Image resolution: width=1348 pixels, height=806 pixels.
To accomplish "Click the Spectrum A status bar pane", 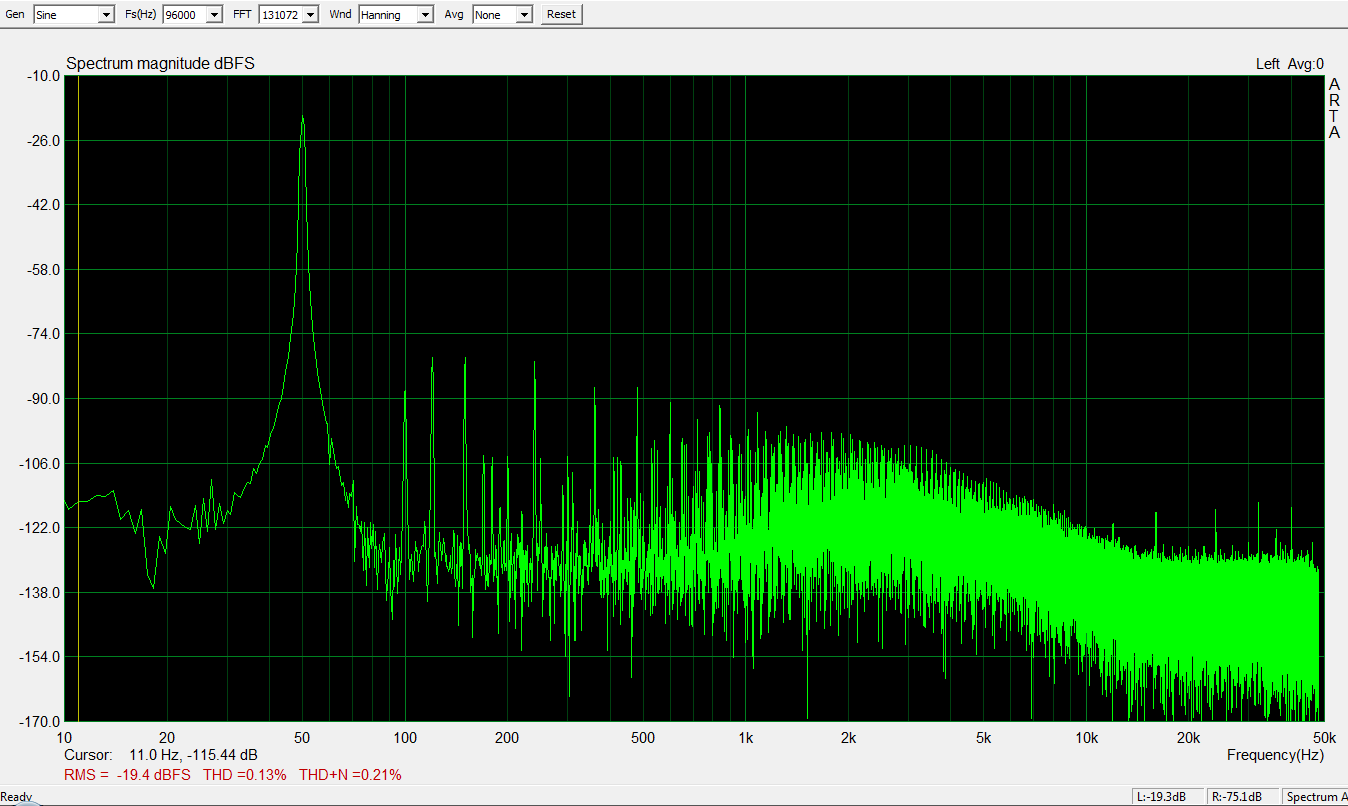I will 1314,797.
